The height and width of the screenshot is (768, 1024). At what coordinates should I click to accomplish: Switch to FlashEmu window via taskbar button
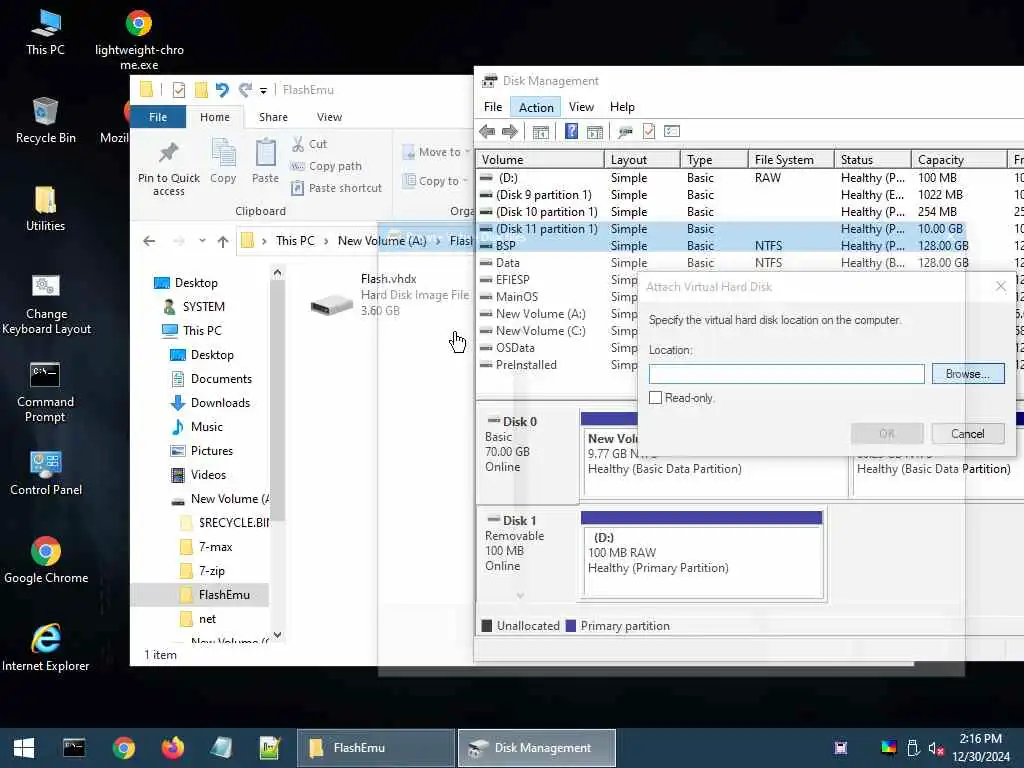pyautogui.click(x=376, y=748)
